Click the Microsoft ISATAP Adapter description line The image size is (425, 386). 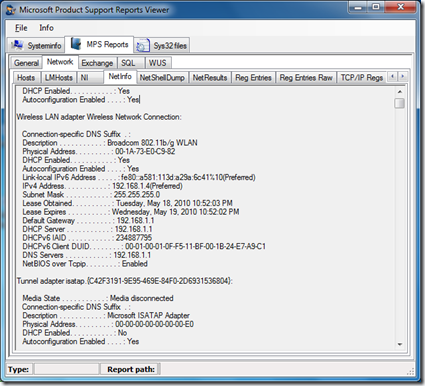(x=106, y=316)
